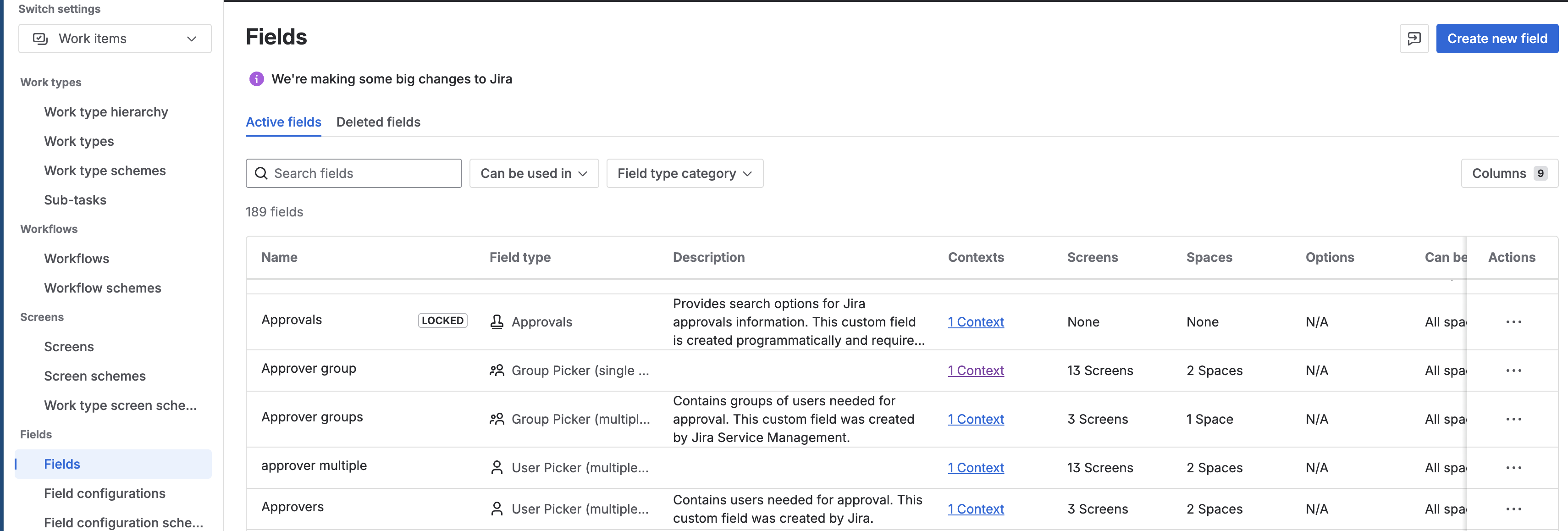Open the 1 Context link for Approvers
This screenshot has width=1568, height=531.
[x=976, y=509]
